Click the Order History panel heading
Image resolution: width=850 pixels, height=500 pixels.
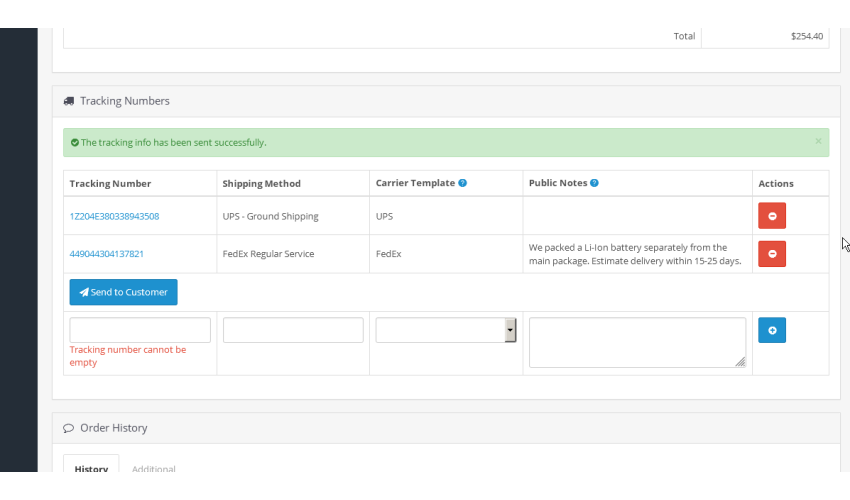(114, 428)
